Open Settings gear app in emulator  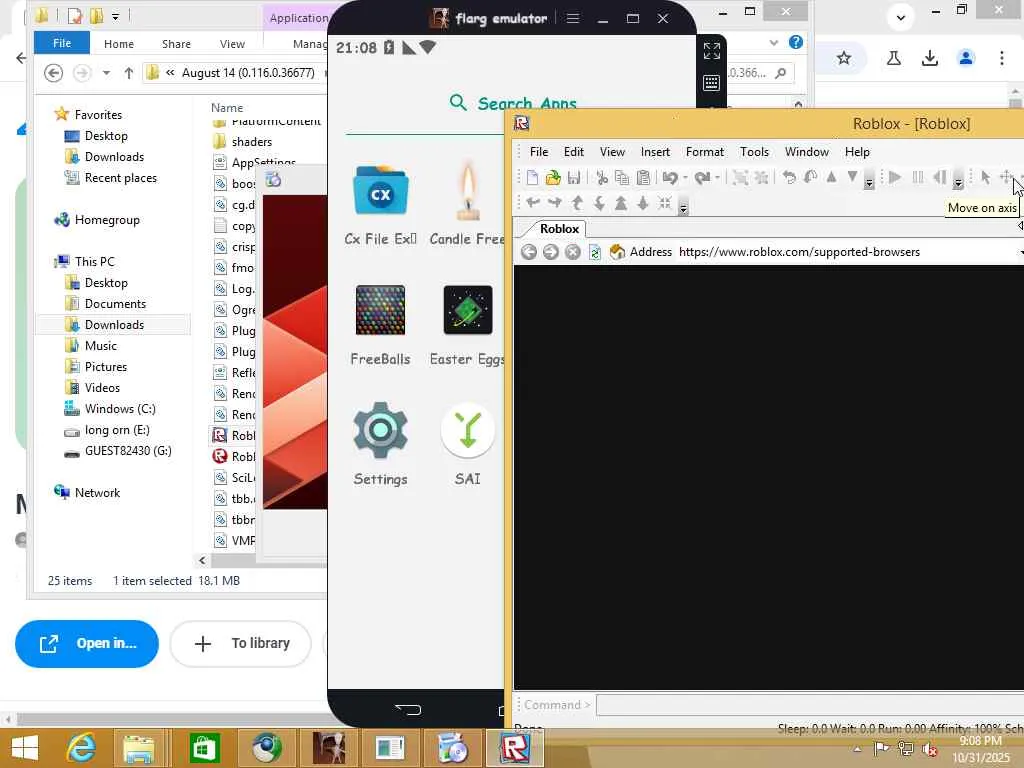pyautogui.click(x=380, y=444)
